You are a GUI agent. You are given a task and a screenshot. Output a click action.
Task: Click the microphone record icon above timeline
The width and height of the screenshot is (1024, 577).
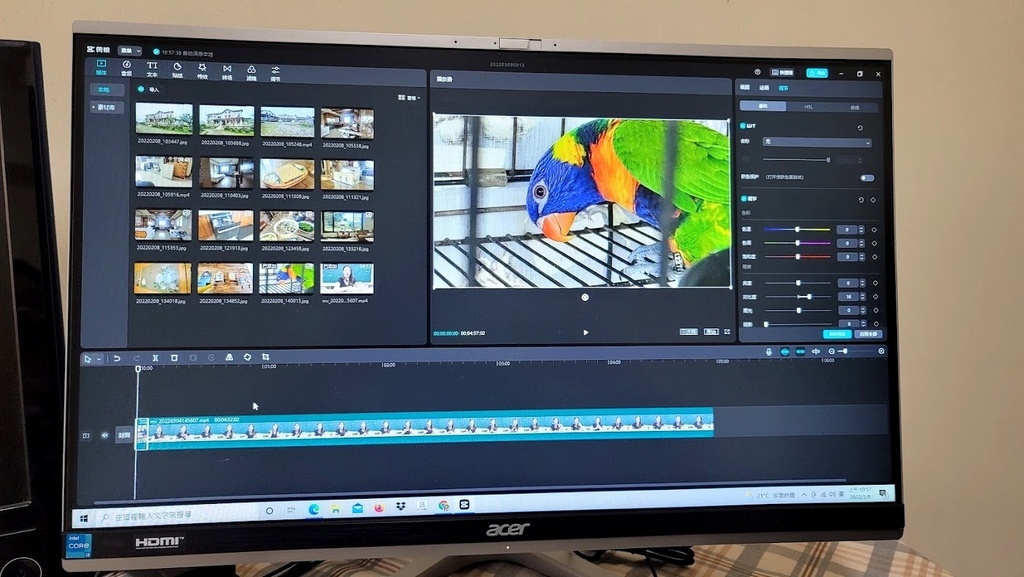[x=769, y=352]
